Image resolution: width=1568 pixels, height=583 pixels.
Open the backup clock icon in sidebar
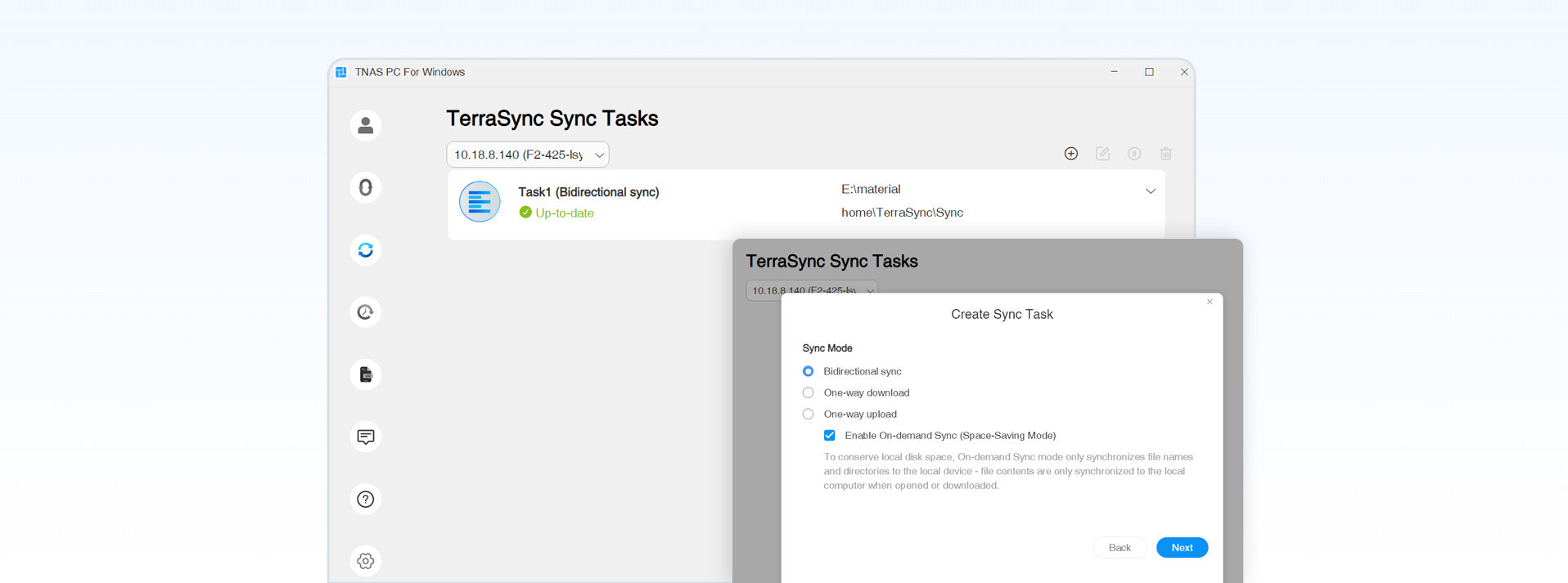(x=365, y=312)
